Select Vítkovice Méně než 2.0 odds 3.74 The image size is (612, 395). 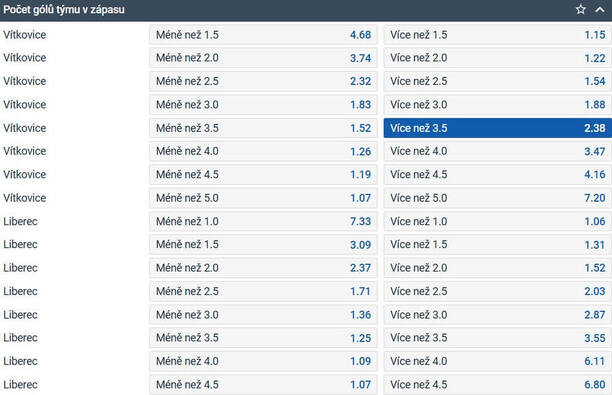pos(263,58)
